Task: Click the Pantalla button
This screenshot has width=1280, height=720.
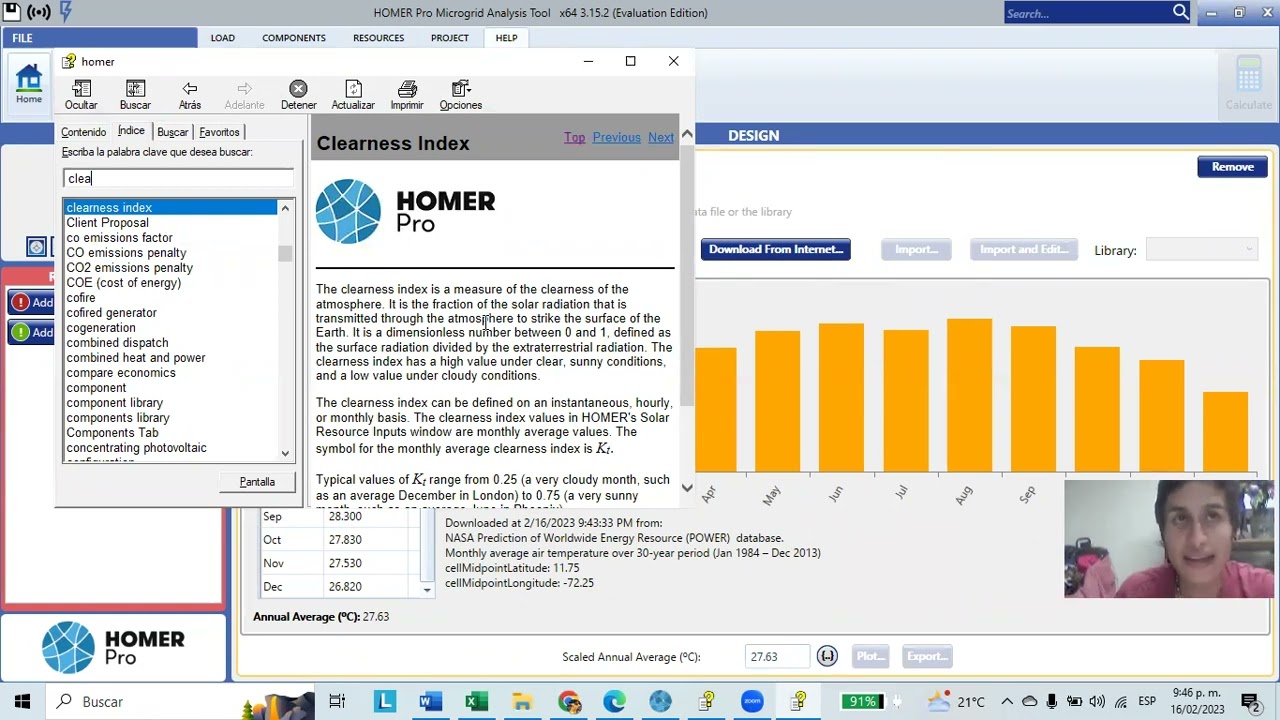Action: coord(257,482)
